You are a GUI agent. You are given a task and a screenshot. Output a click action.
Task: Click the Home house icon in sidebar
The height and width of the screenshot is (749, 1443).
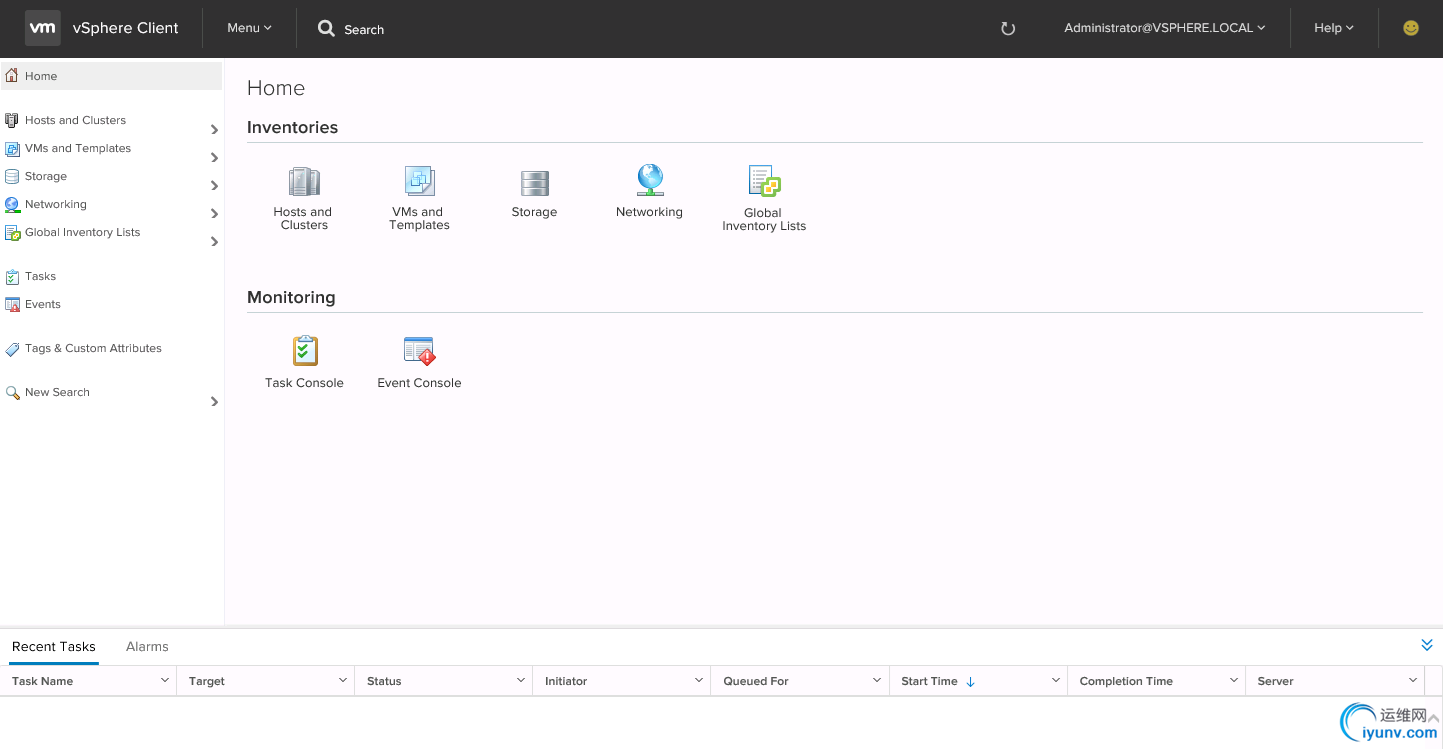pos(12,75)
